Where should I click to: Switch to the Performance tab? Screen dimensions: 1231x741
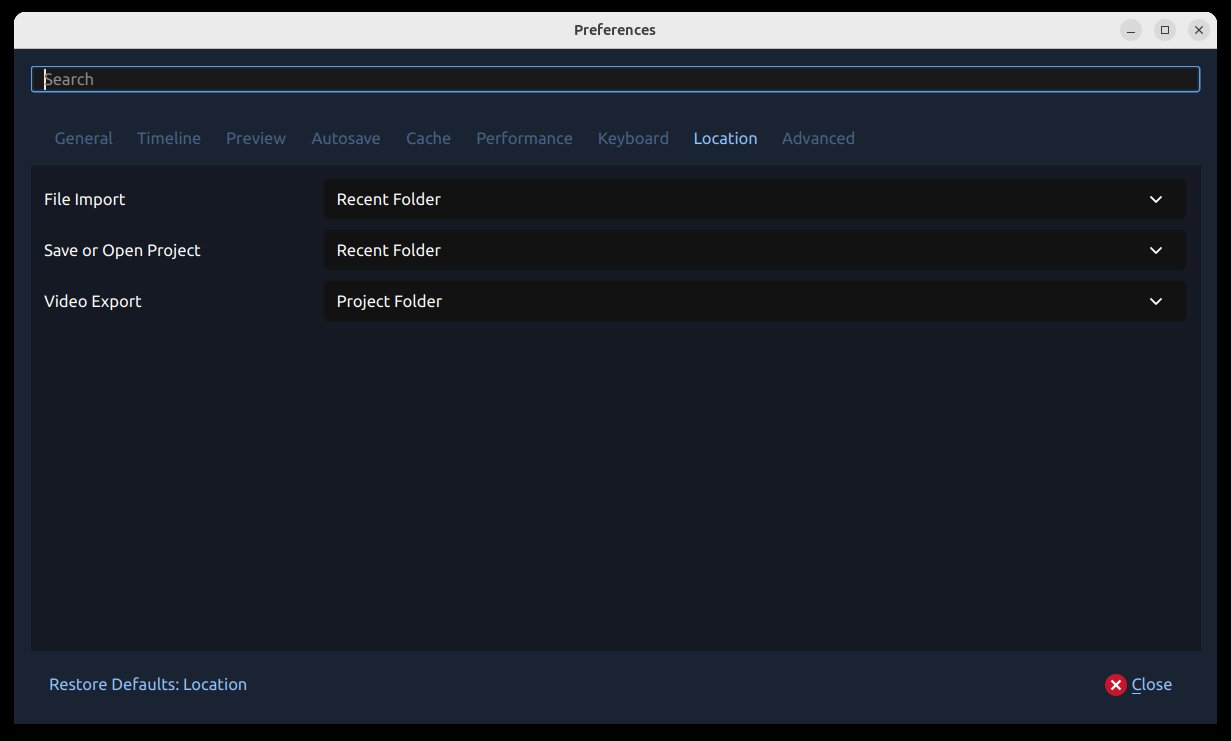[x=524, y=138]
